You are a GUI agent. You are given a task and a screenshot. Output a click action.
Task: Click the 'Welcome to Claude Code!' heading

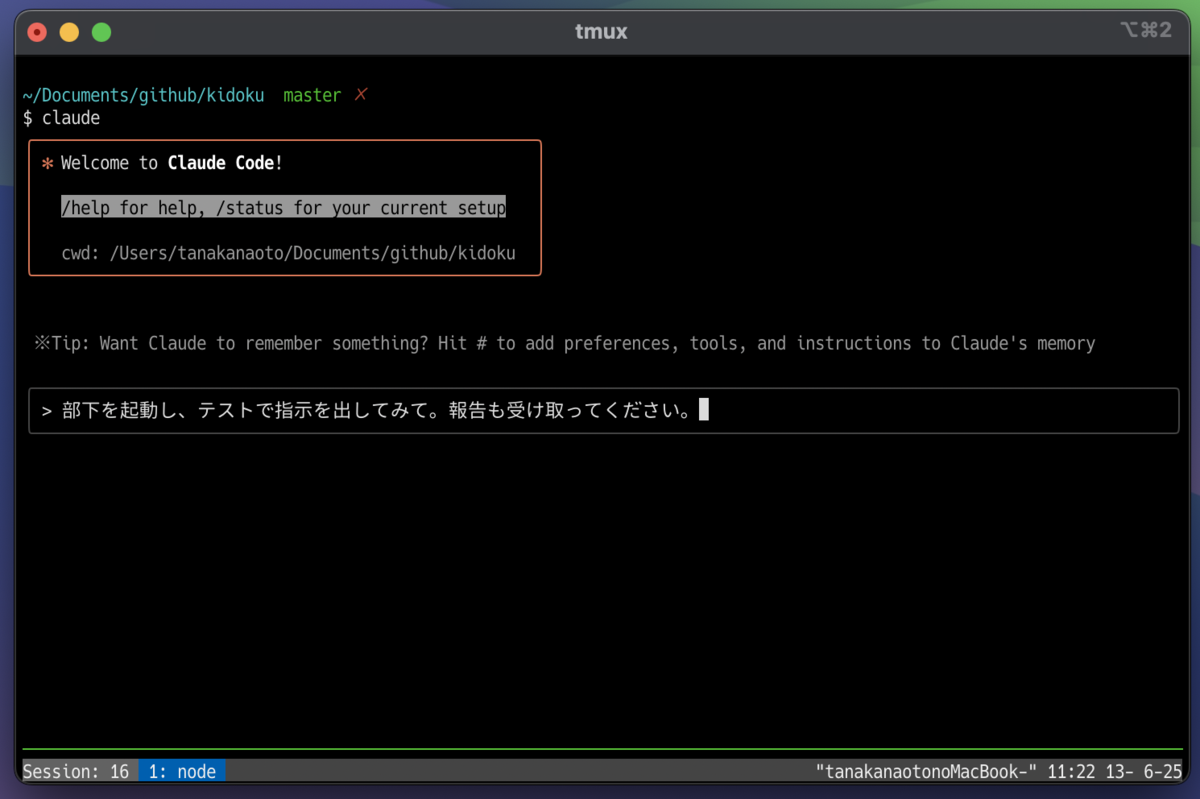[172, 163]
